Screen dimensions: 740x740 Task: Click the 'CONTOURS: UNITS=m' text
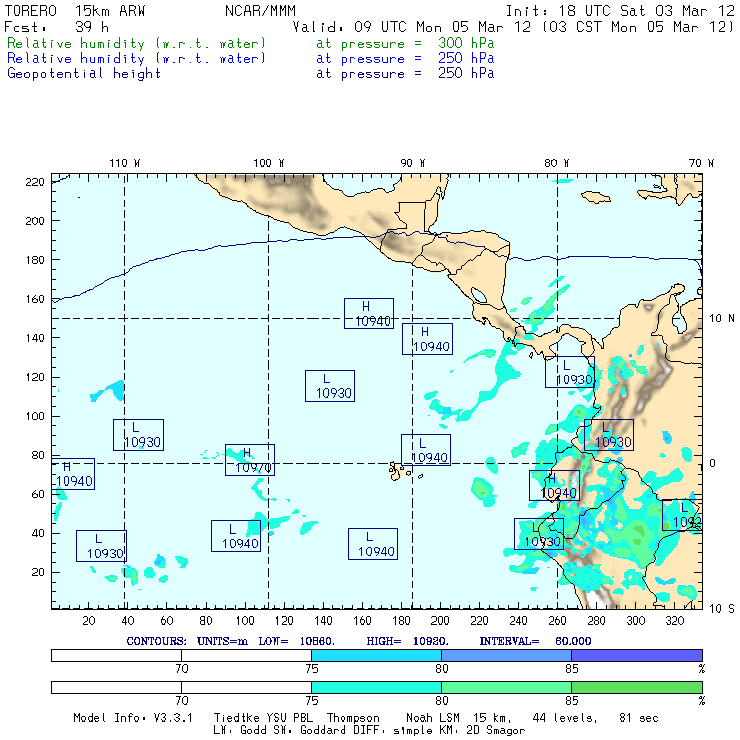pyautogui.click(x=187, y=641)
